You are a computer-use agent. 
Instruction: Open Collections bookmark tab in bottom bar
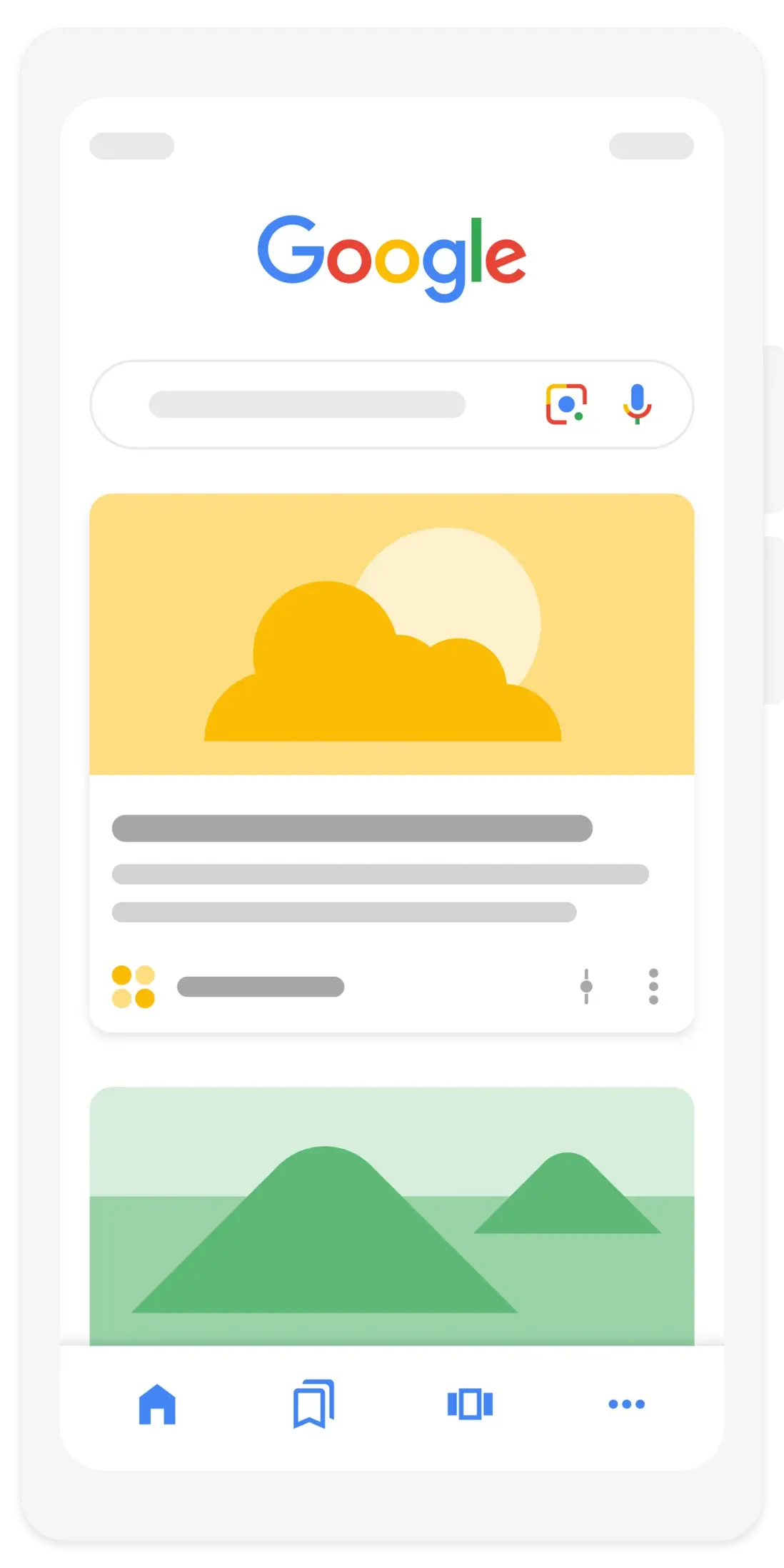[x=313, y=1404]
